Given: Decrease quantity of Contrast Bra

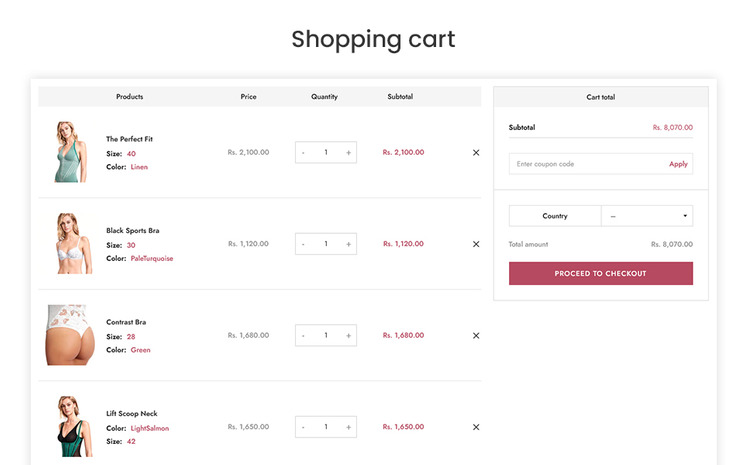Looking at the screenshot, I should (x=303, y=336).
